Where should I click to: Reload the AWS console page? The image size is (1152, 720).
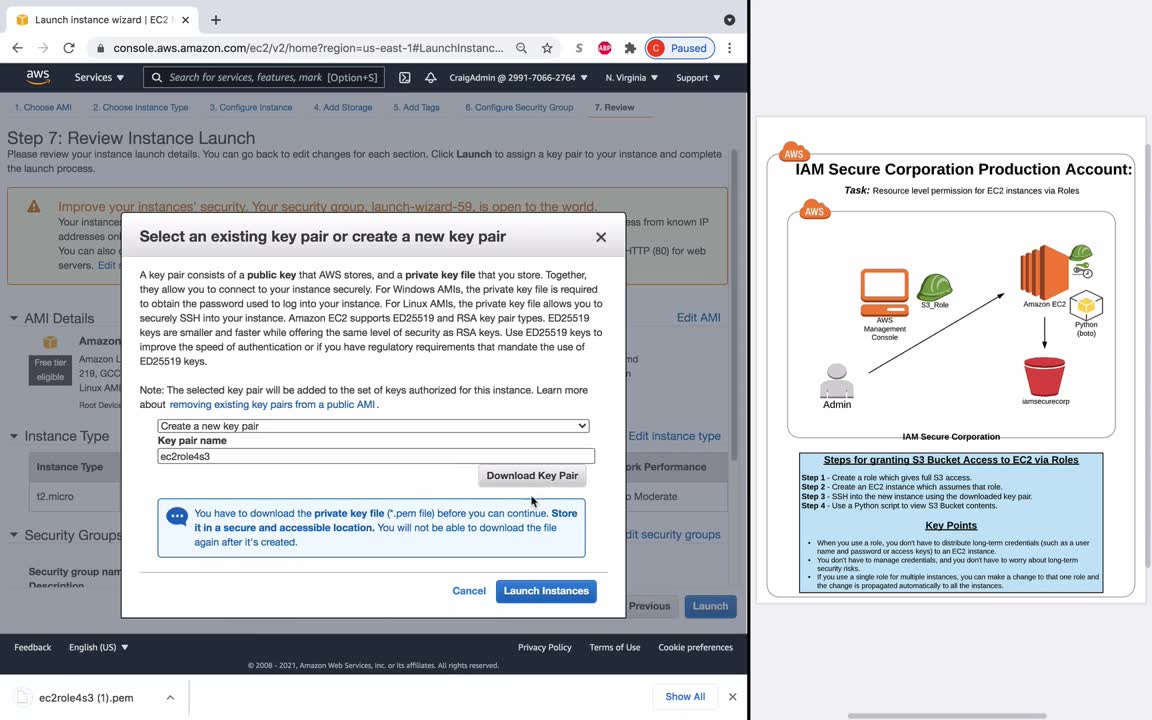pyautogui.click(x=69, y=48)
